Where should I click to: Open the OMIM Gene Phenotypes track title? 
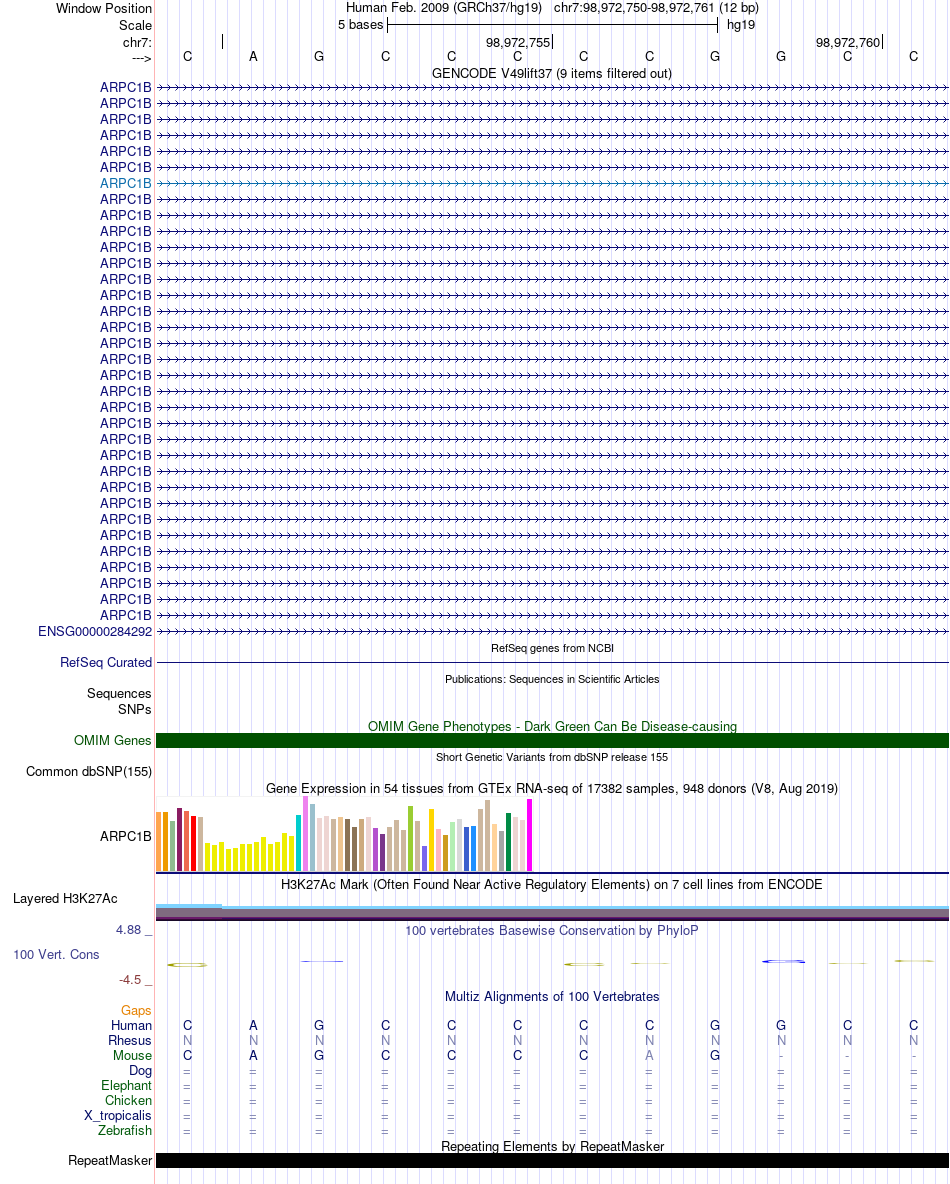click(x=552, y=726)
